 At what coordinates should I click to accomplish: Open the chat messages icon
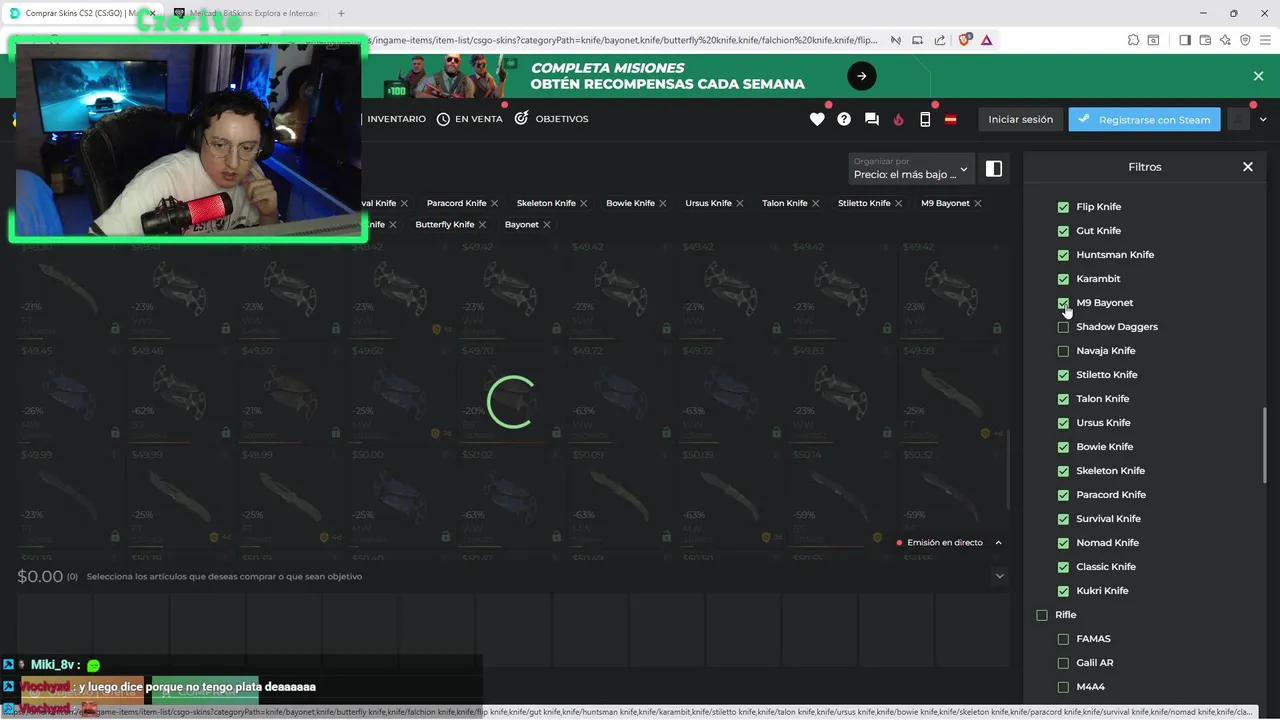tap(871, 119)
